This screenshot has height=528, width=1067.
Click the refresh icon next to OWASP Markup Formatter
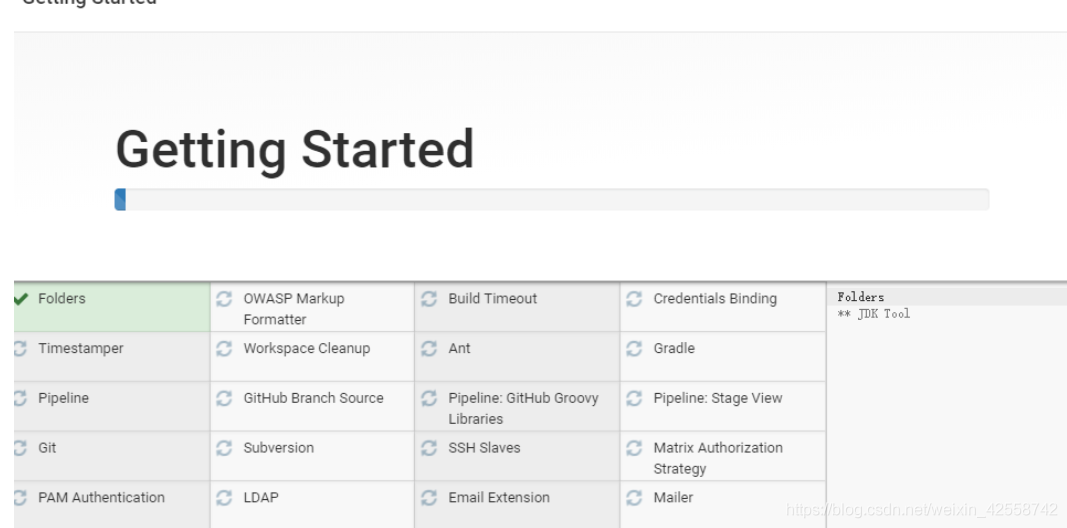click(x=224, y=299)
